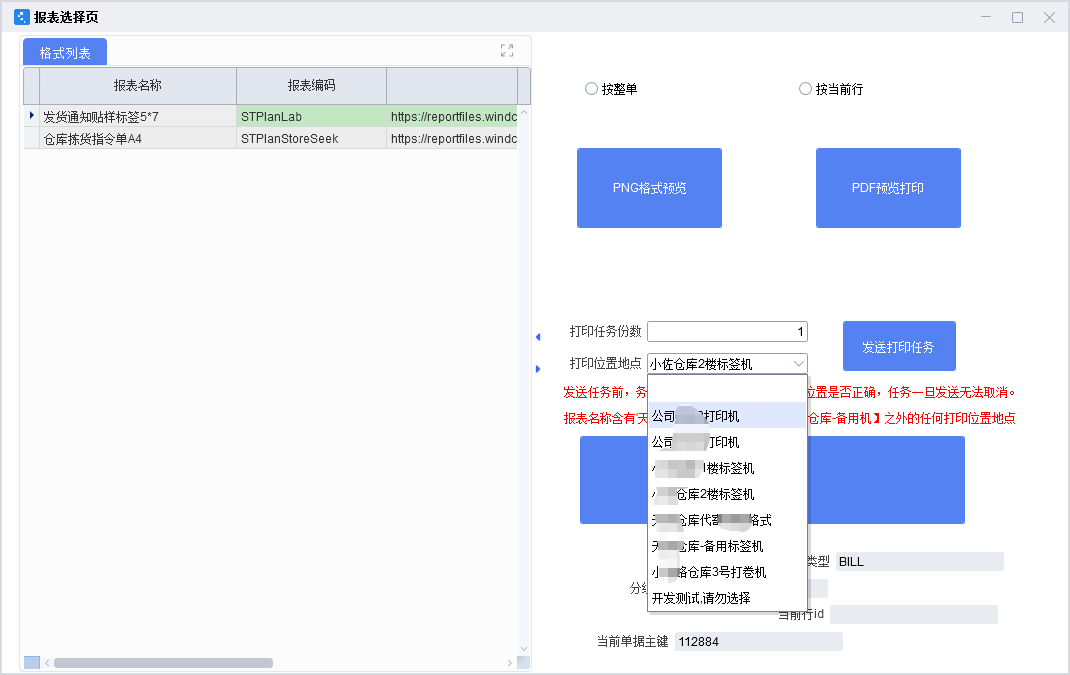Click the 打印任务份数 input field

point(727,331)
